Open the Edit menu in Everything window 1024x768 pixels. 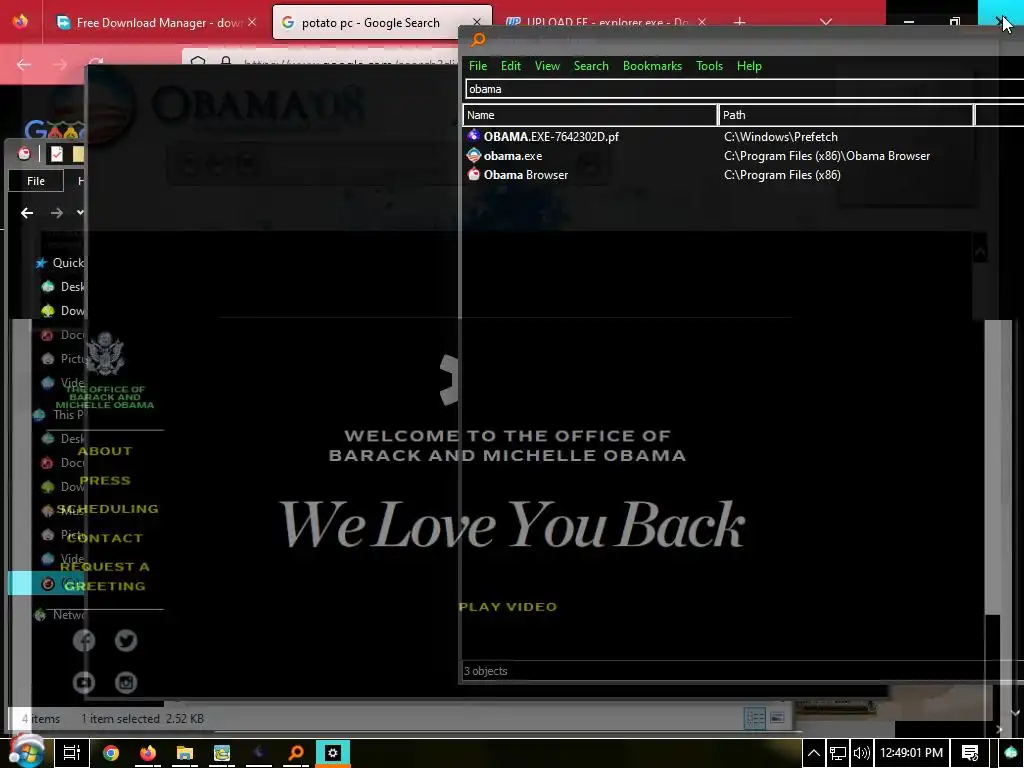coord(510,66)
